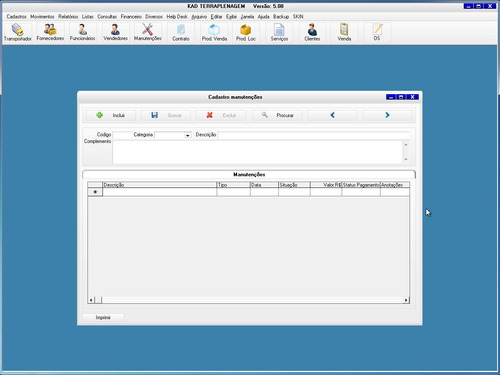Open the OS pencil icon
Screen dimensions: 500x375
[x=377, y=32]
